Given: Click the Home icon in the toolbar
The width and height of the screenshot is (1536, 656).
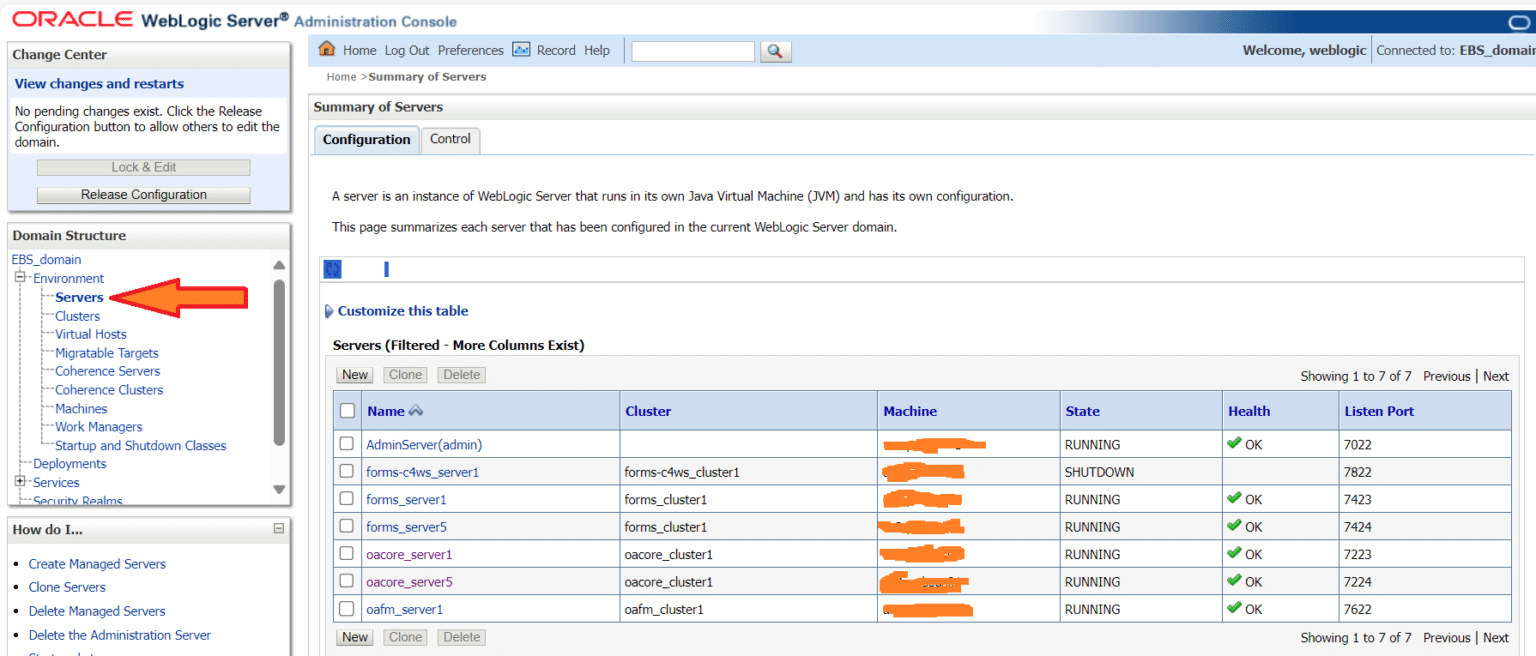Looking at the screenshot, I should (x=328, y=50).
